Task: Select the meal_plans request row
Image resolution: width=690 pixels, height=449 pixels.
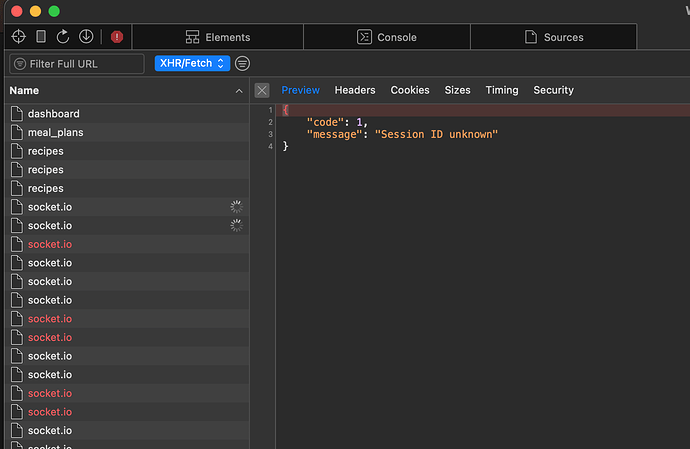Action: [128, 132]
